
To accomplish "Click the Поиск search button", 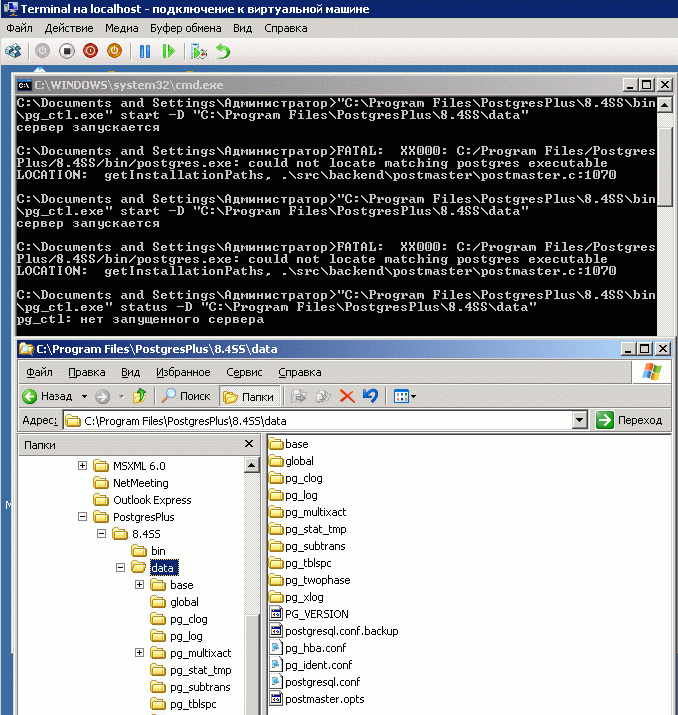I will pos(186,396).
